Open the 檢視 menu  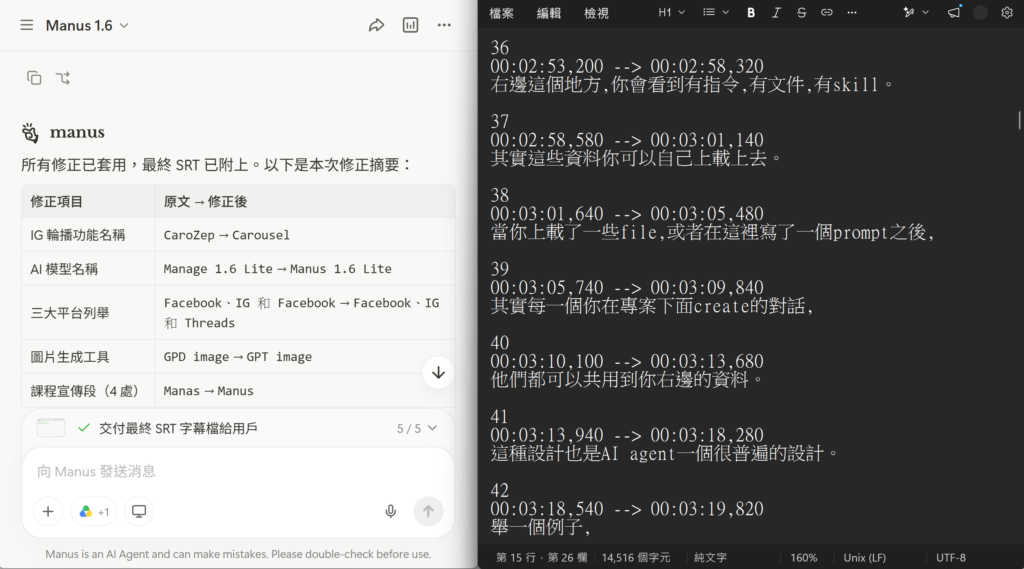(596, 13)
